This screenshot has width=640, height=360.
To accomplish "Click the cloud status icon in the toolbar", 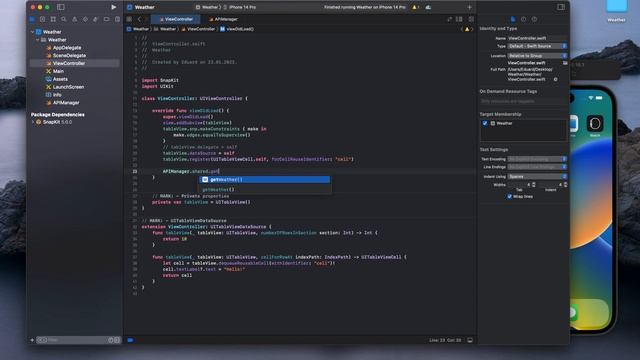I will [428, 7].
